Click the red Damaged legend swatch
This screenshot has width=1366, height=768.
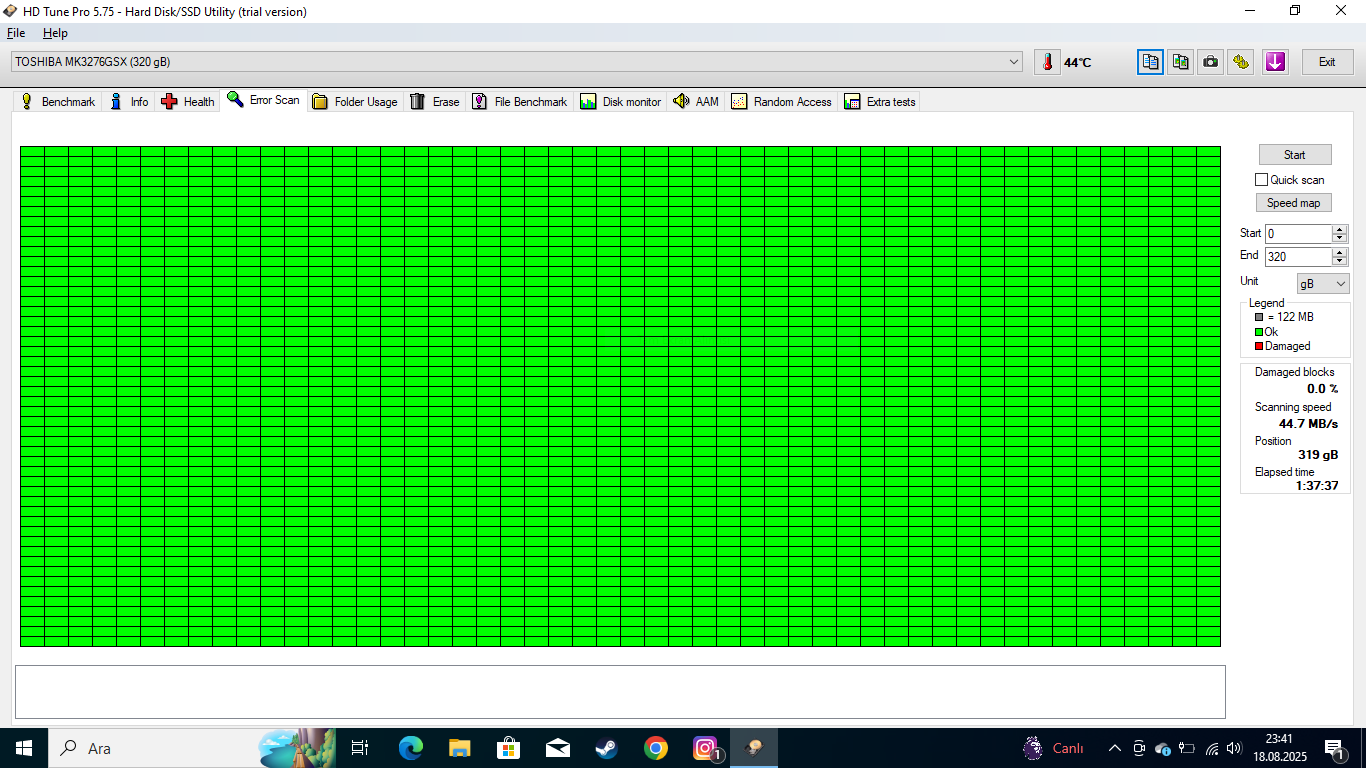(1259, 346)
